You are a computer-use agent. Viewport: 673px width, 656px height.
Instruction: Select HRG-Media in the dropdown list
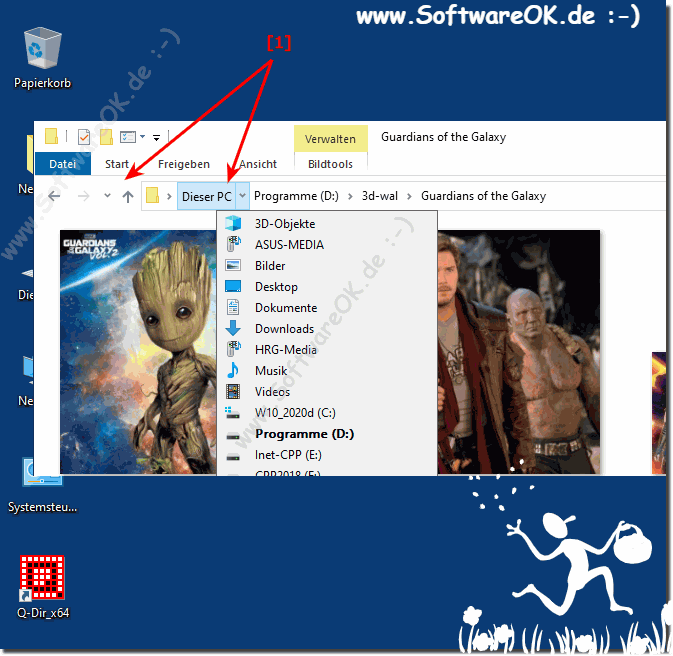tap(327, 350)
